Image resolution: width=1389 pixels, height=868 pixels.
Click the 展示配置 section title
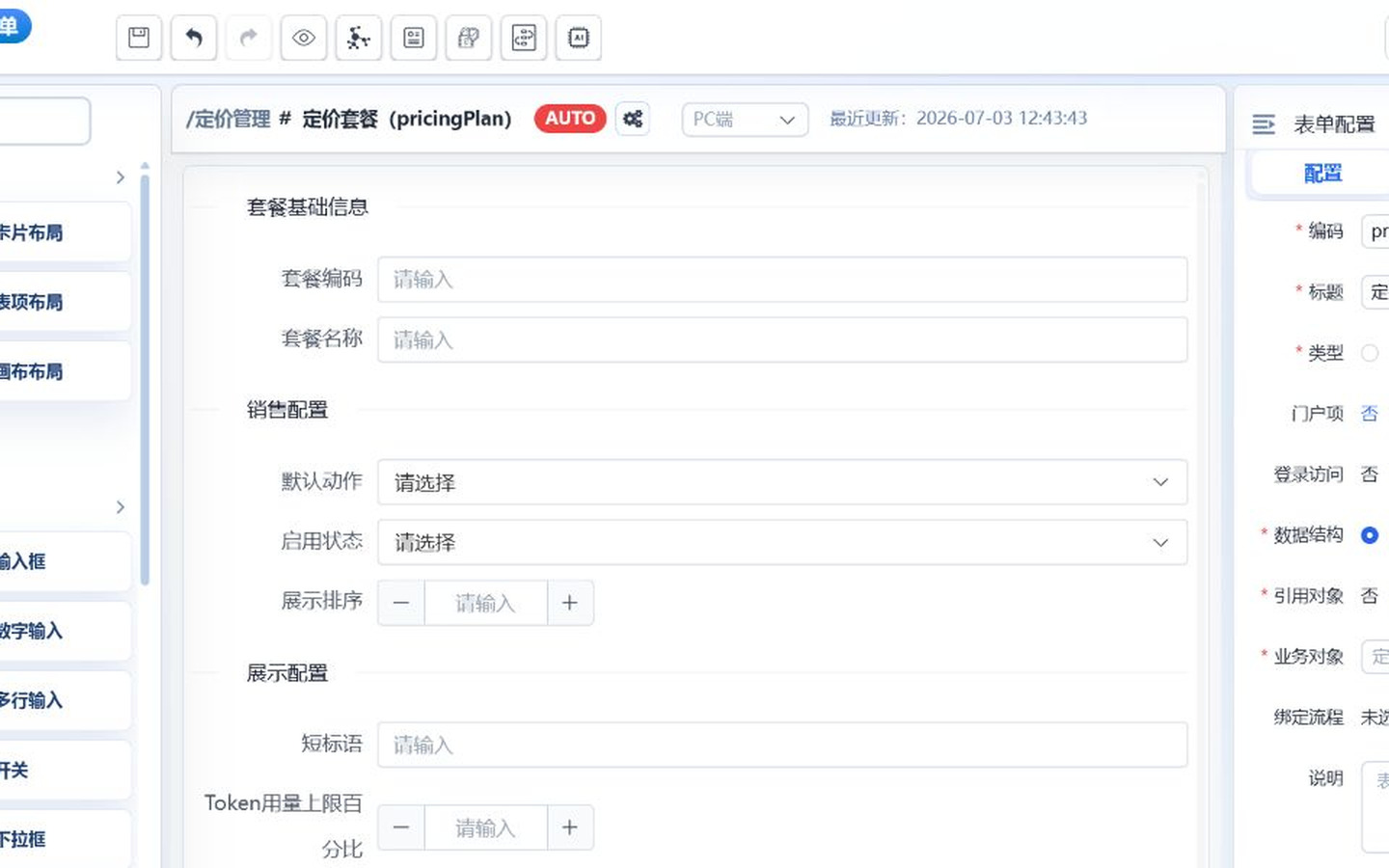(x=287, y=673)
